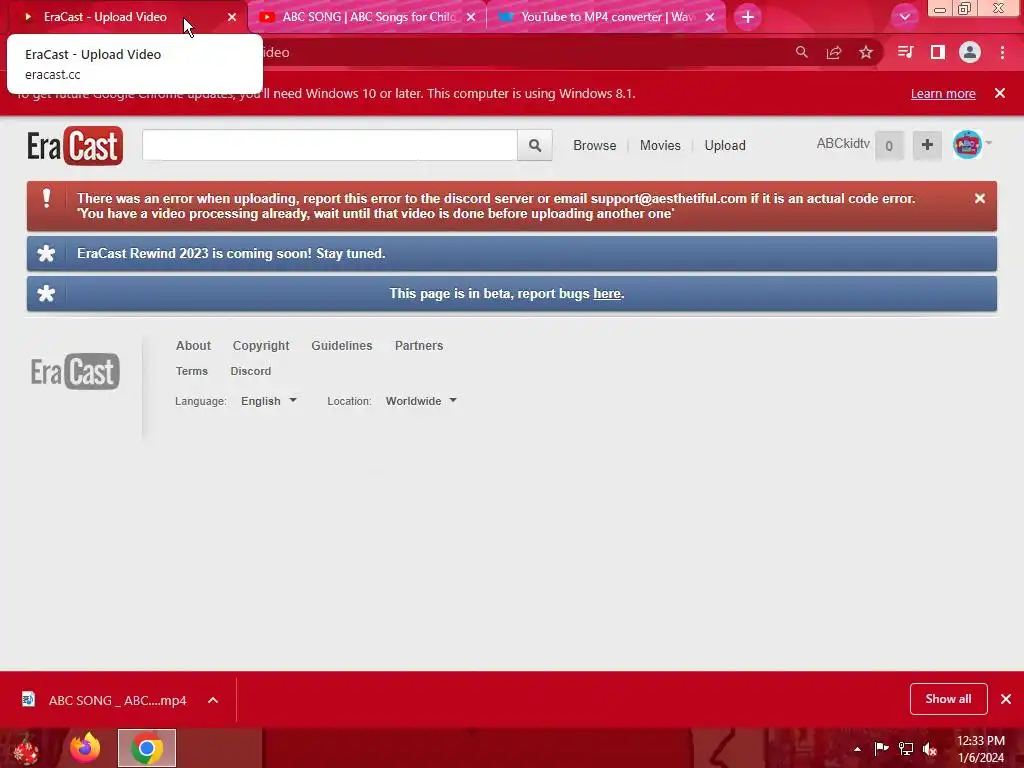Screen dimensions: 1024x768
Task: Dismiss the red upload error alert
Action: [x=979, y=199]
